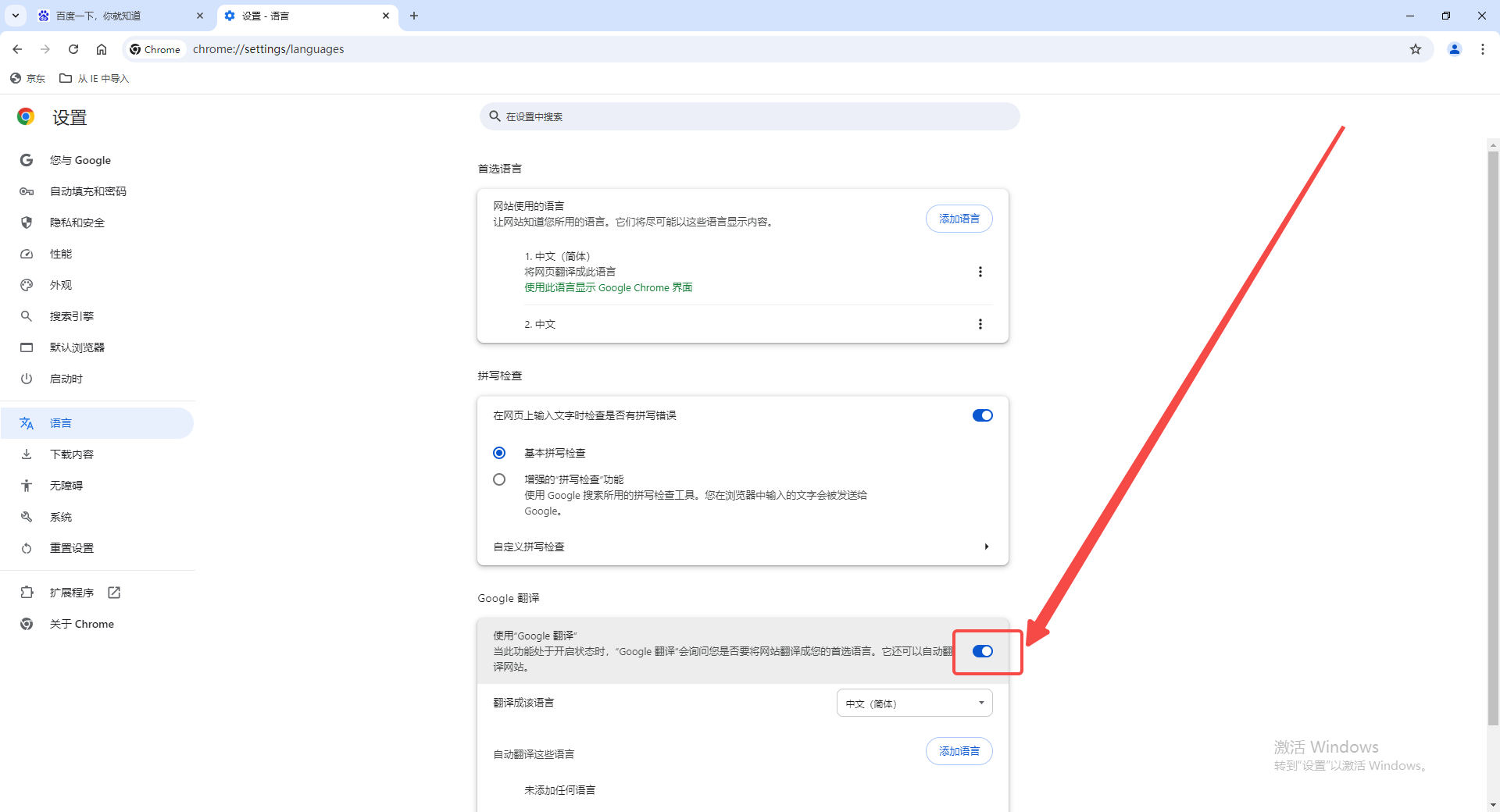The image size is (1500, 812).
Task: Click the 系统 wrench icon
Action: click(27, 517)
